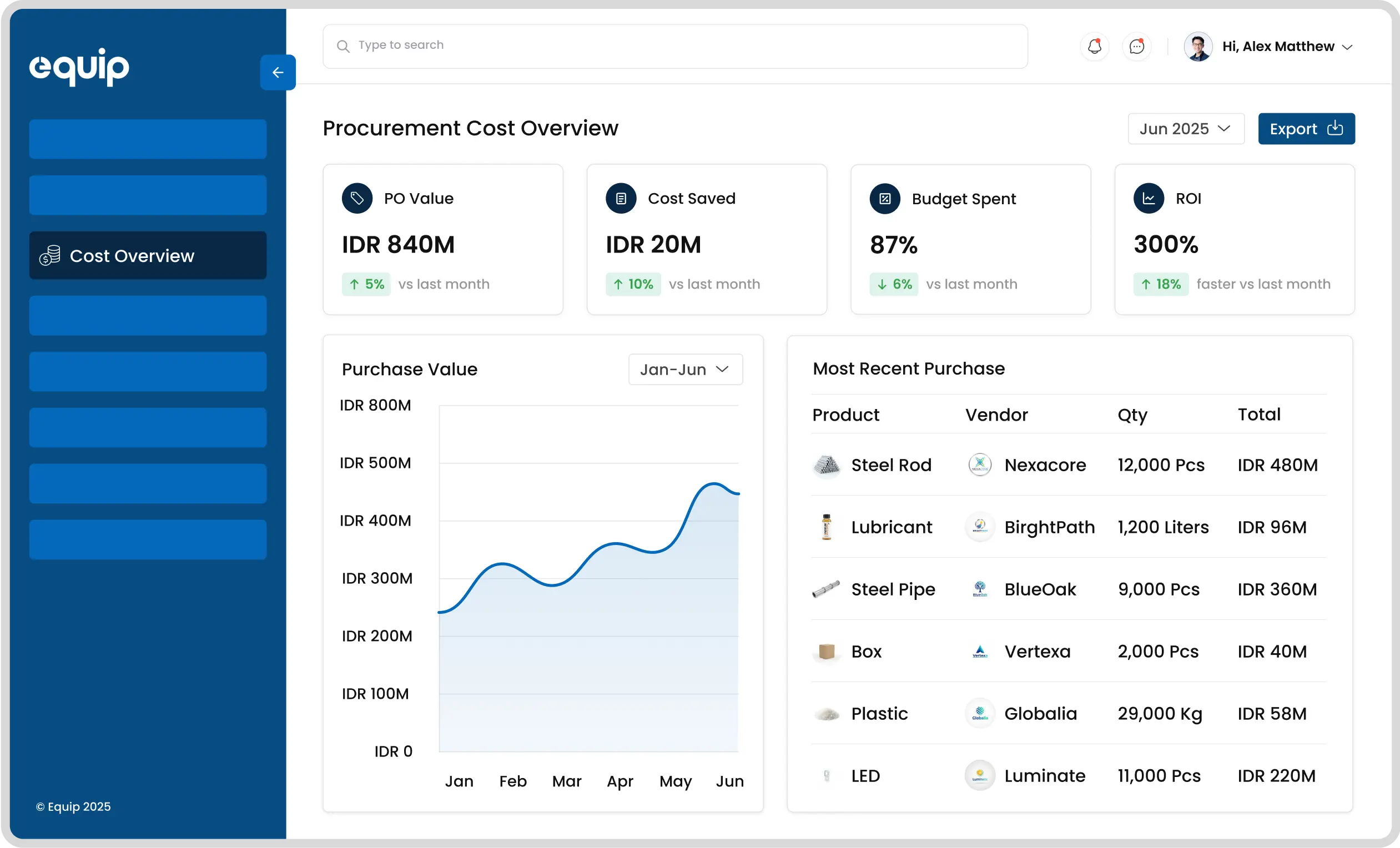Click the equip logo
Image resolution: width=1400 pixels, height=848 pixels.
79,67
